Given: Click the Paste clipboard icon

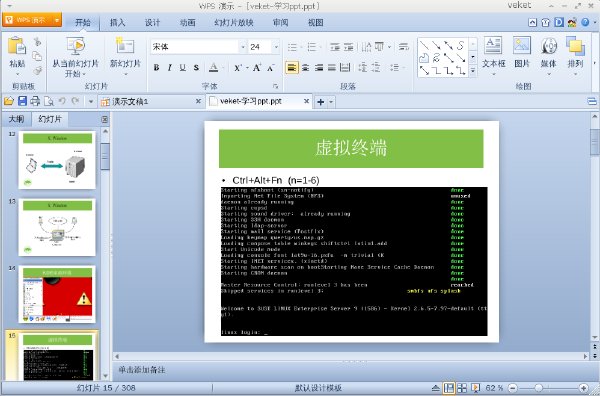Looking at the screenshot, I should point(17,46).
